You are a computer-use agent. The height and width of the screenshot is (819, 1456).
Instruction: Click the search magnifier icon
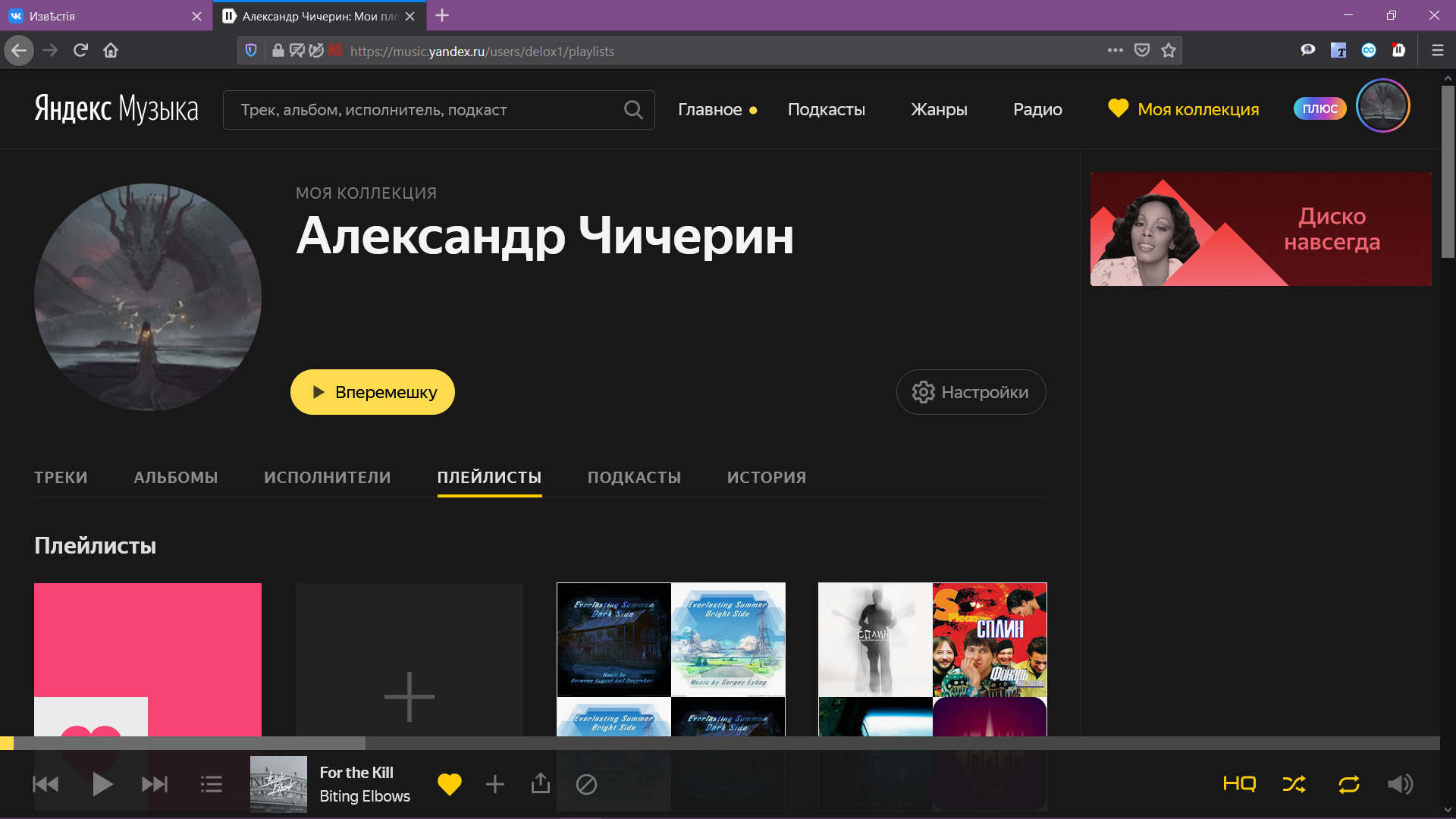(633, 110)
